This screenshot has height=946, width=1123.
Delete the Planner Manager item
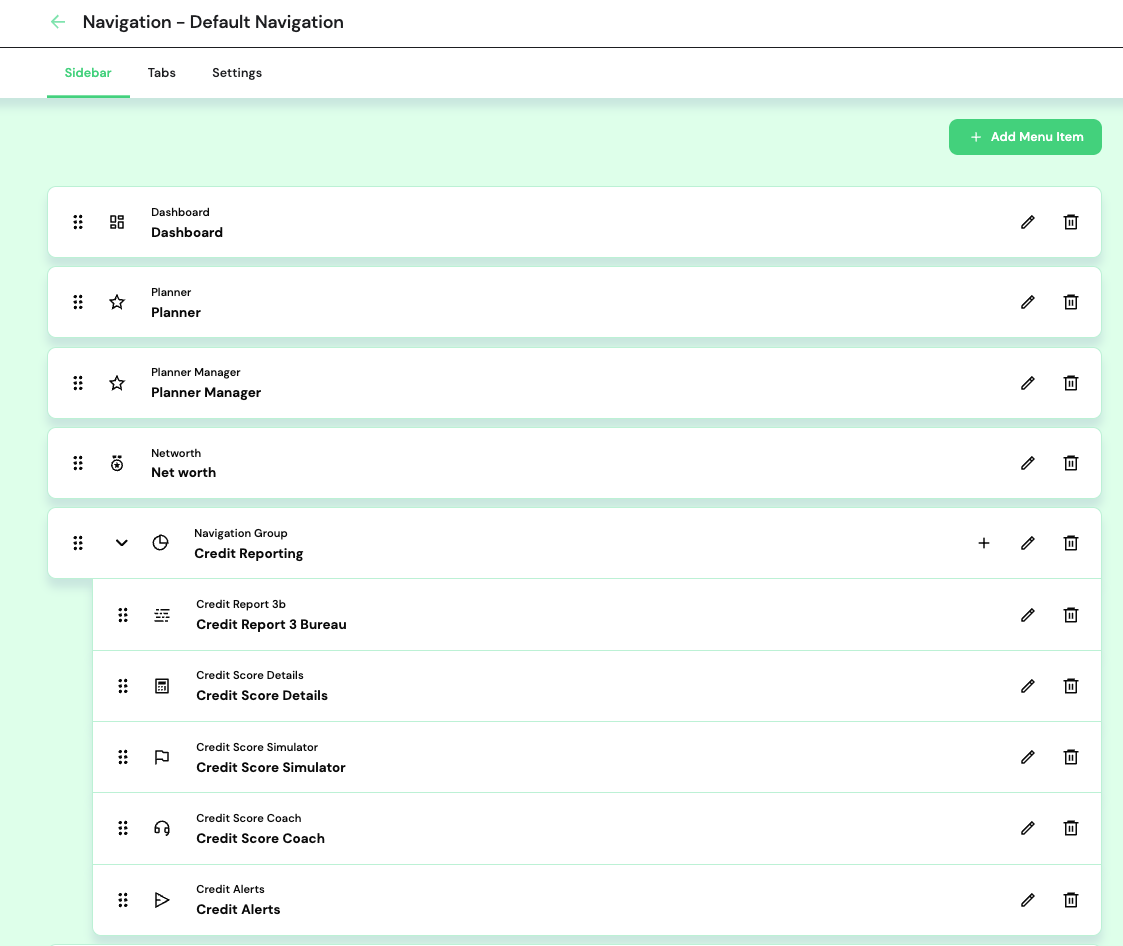(1071, 383)
